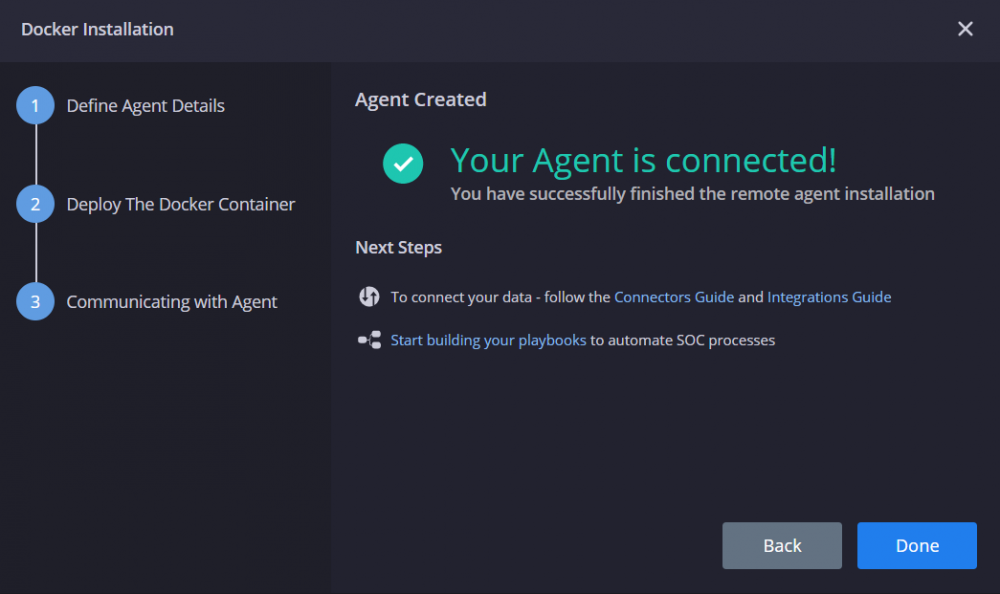The height and width of the screenshot is (594, 1000).
Task: Open the Integrations Guide link
Action: click(x=829, y=297)
